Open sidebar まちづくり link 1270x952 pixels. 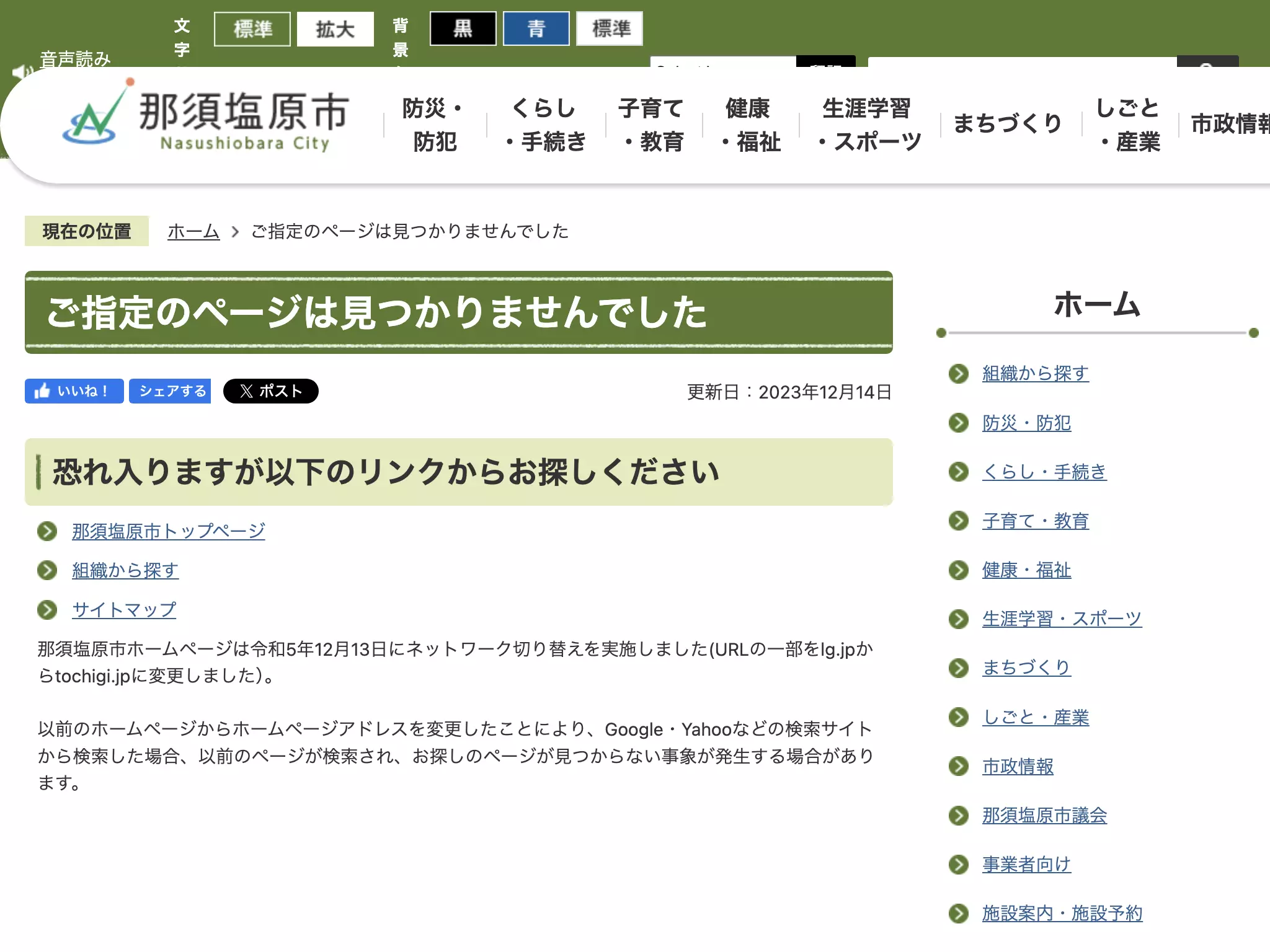[1026, 668]
